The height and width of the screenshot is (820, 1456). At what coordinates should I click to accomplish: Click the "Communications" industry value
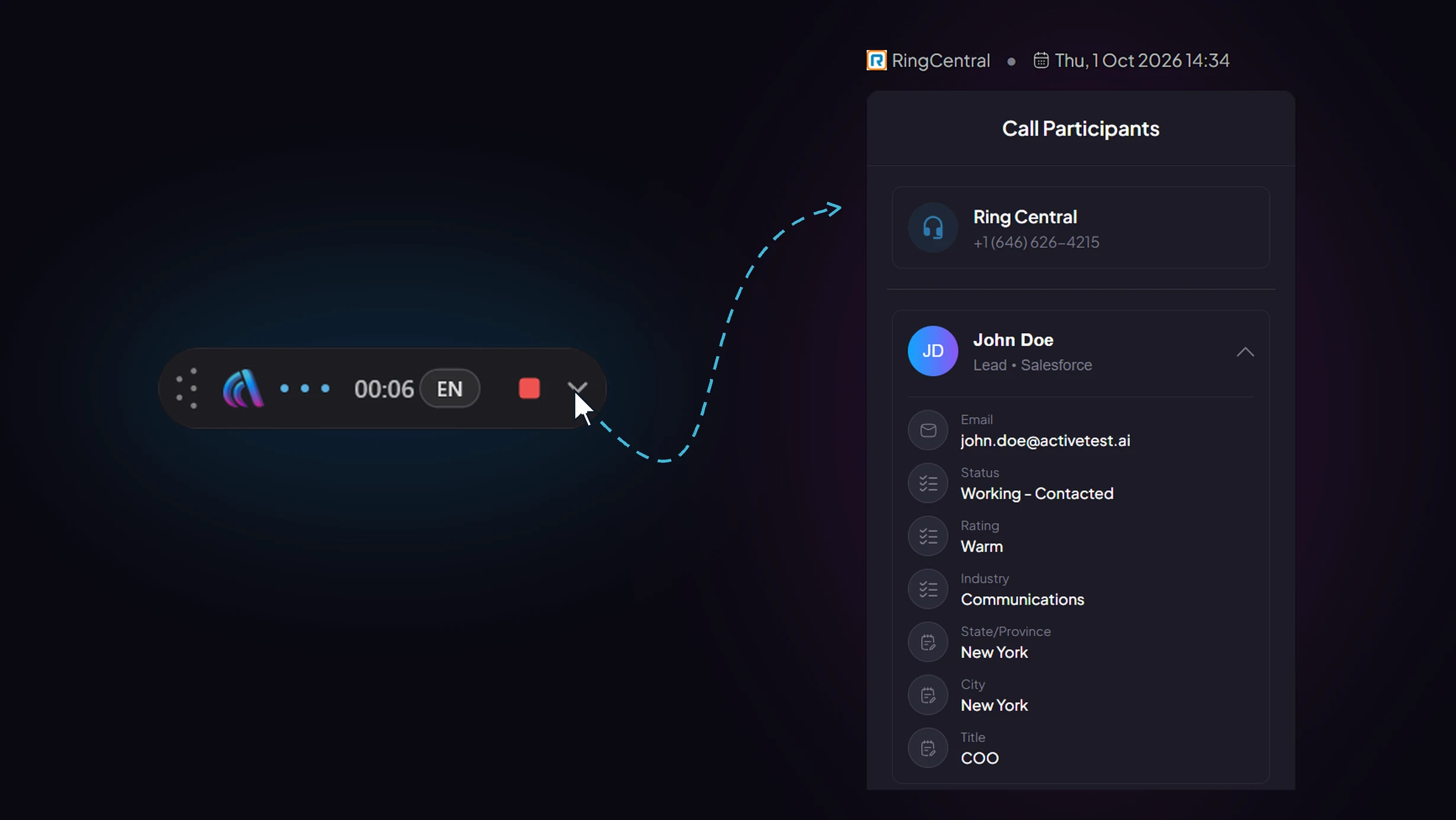(1022, 600)
